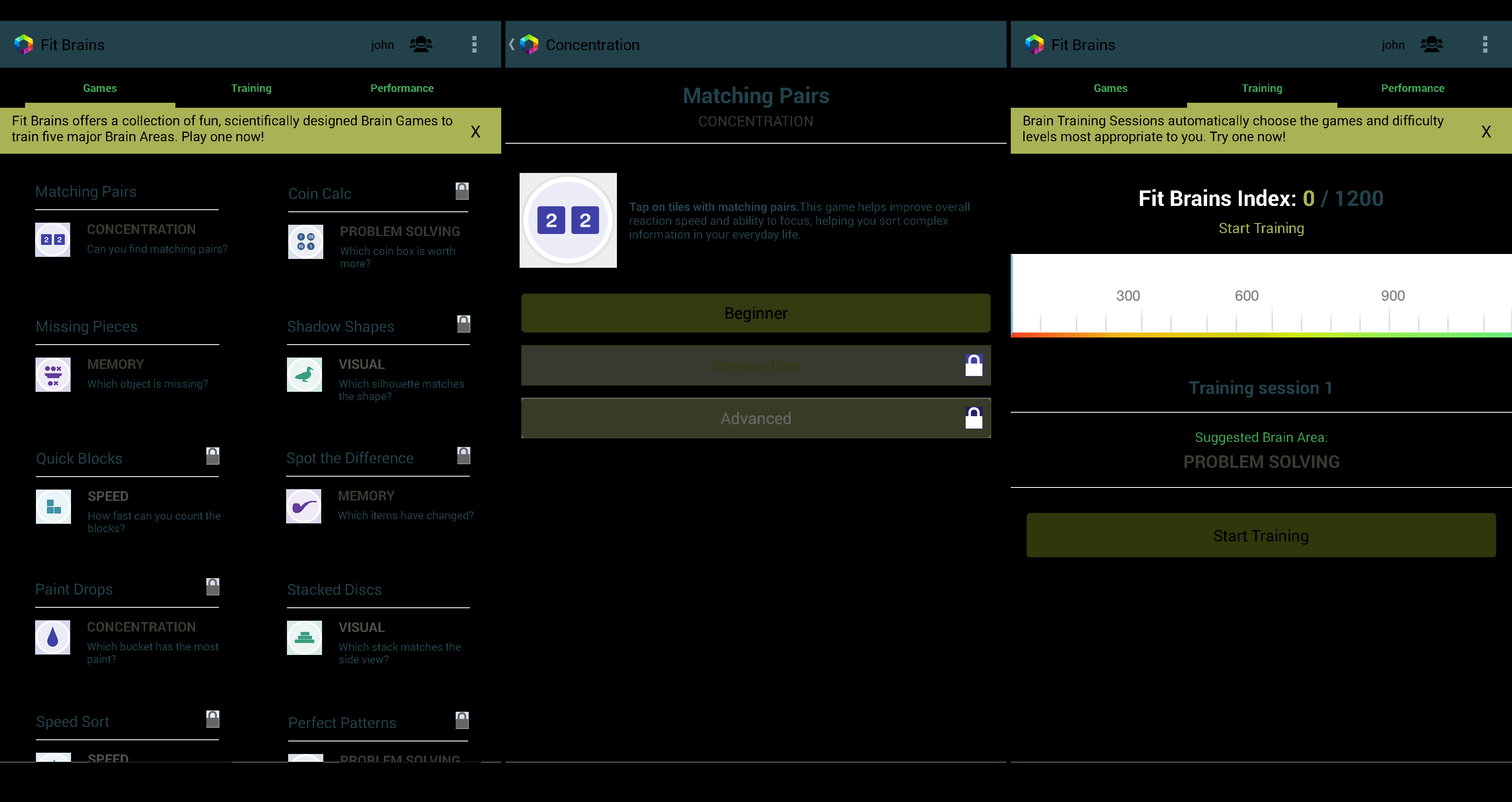The width and height of the screenshot is (1512, 802).
Task: Open Missing Pieces game icon
Action: [x=53, y=375]
